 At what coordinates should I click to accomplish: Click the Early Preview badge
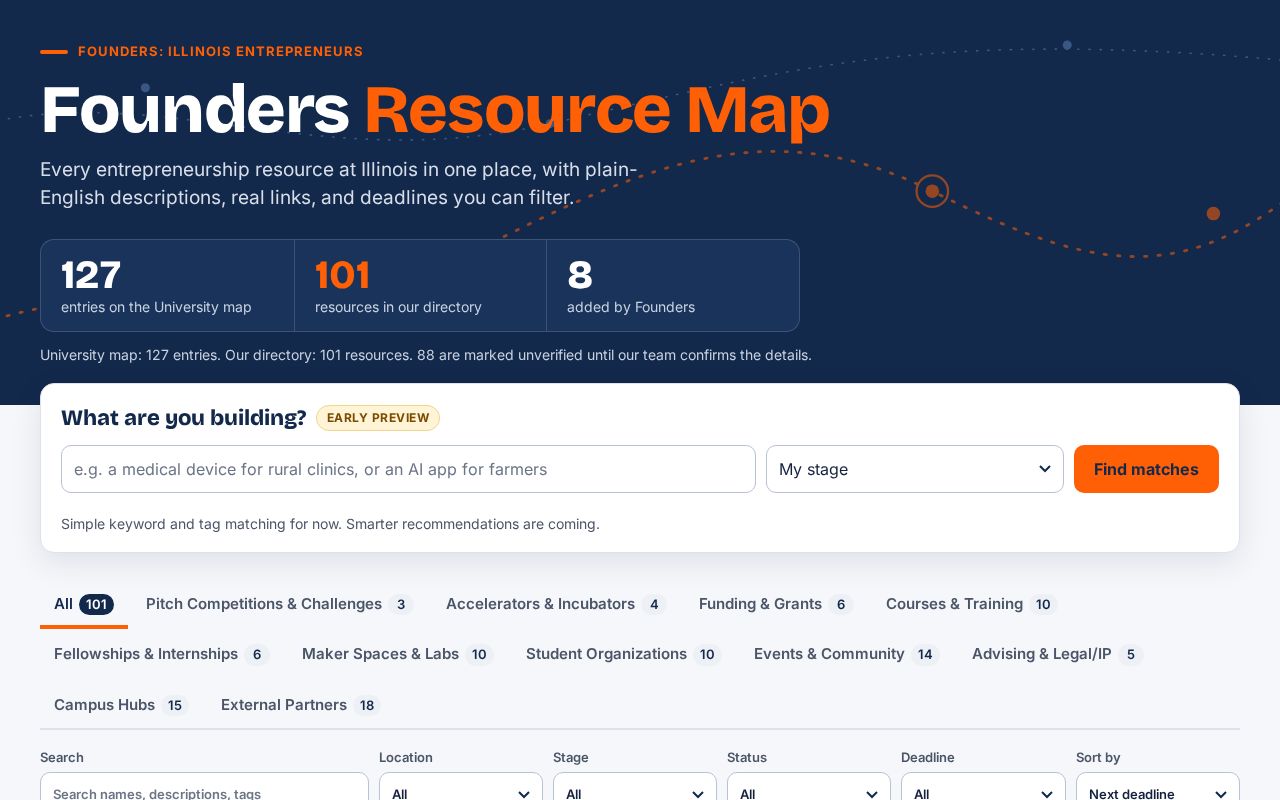pyautogui.click(x=378, y=418)
